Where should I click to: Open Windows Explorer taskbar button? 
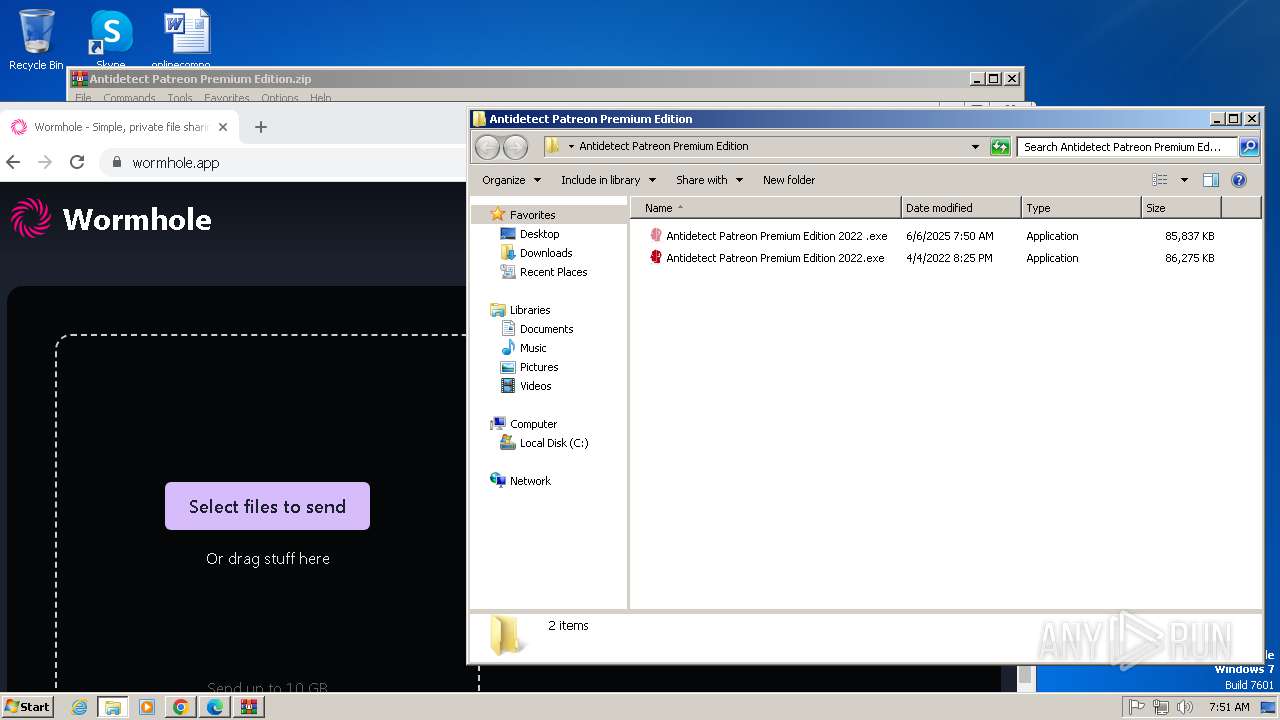click(113, 707)
